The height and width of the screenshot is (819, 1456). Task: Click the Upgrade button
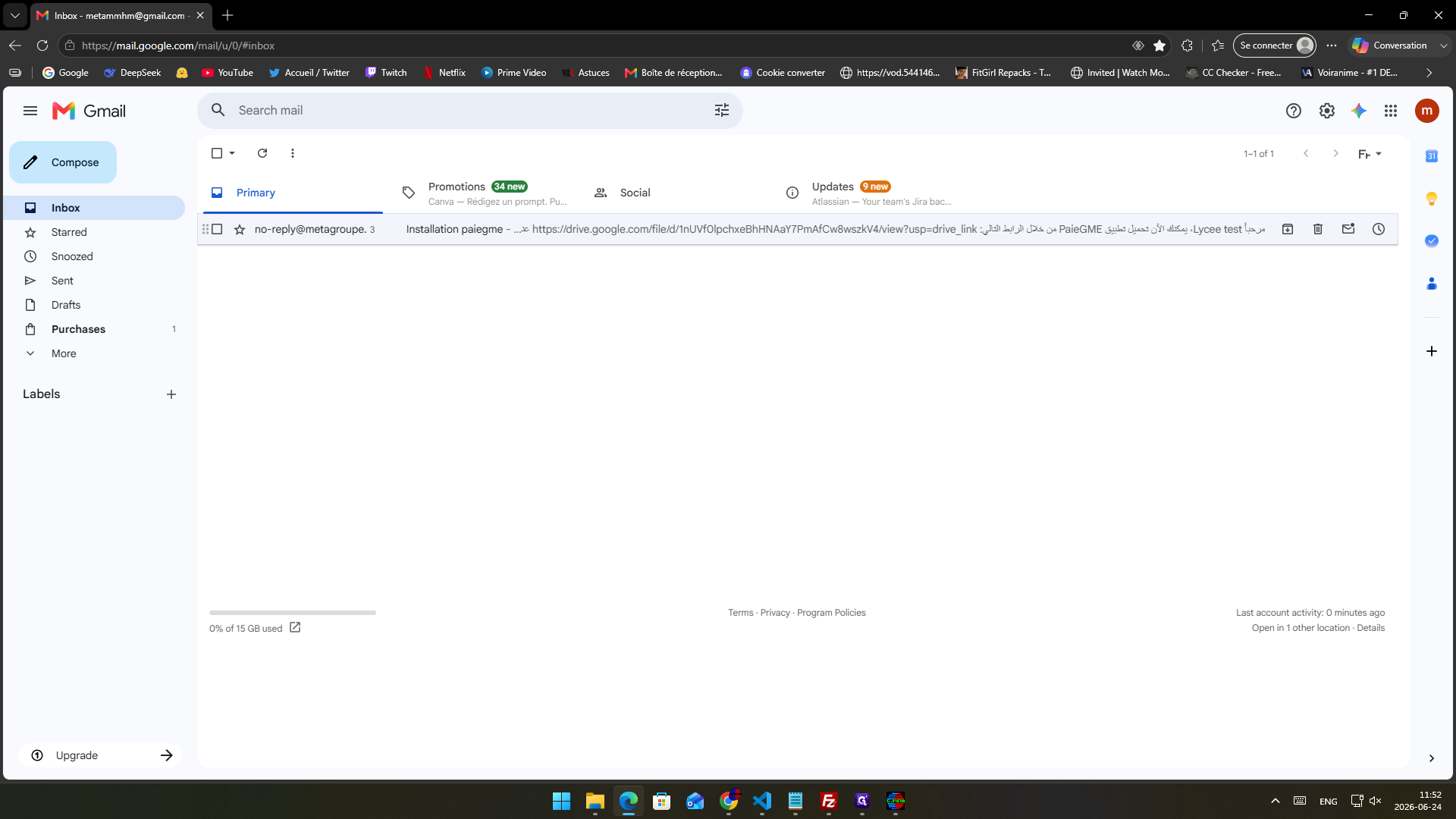pyautogui.click(x=100, y=755)
